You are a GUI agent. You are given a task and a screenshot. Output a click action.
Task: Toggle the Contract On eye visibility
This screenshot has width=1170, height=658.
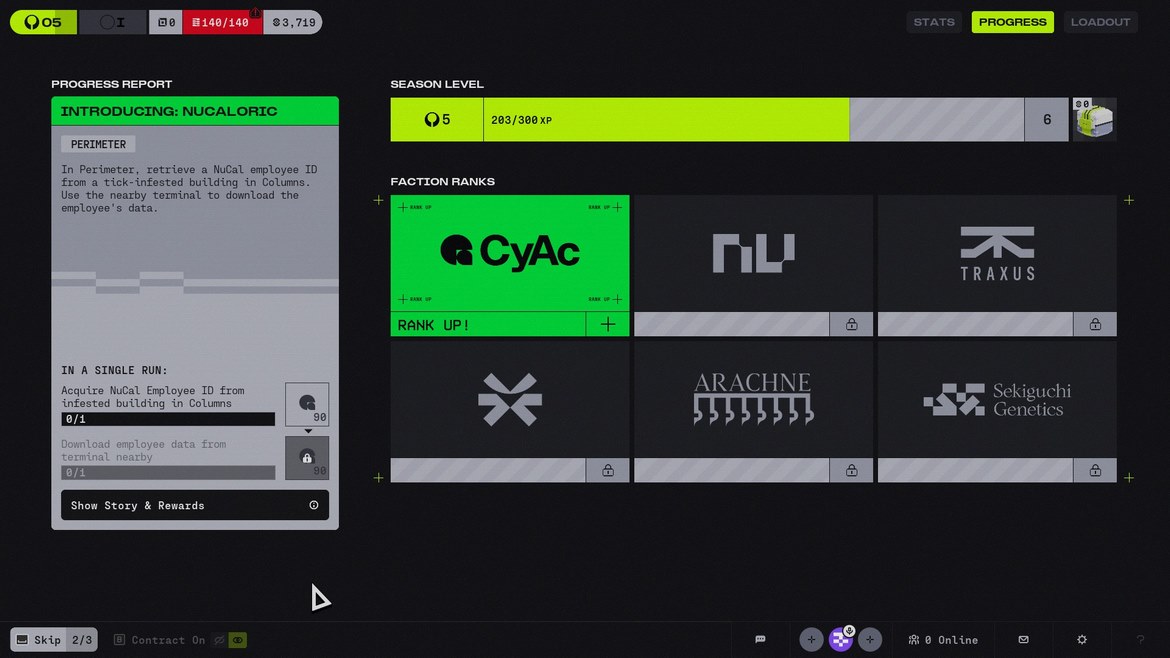click(238, 640)
